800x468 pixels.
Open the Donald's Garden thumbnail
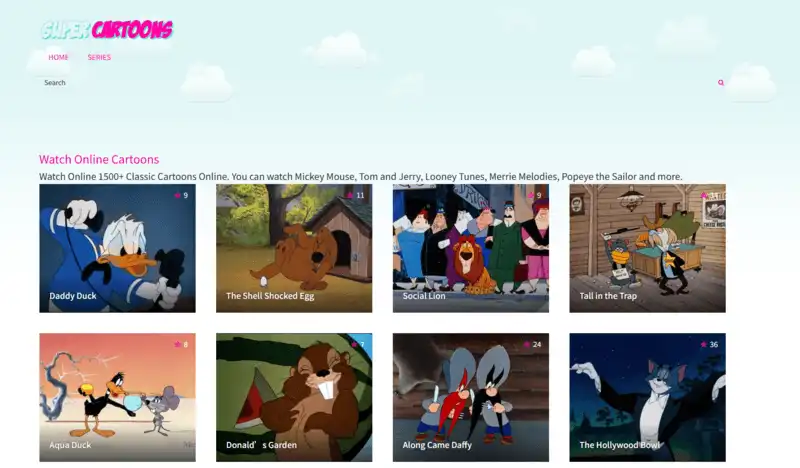tap(294, 398)
